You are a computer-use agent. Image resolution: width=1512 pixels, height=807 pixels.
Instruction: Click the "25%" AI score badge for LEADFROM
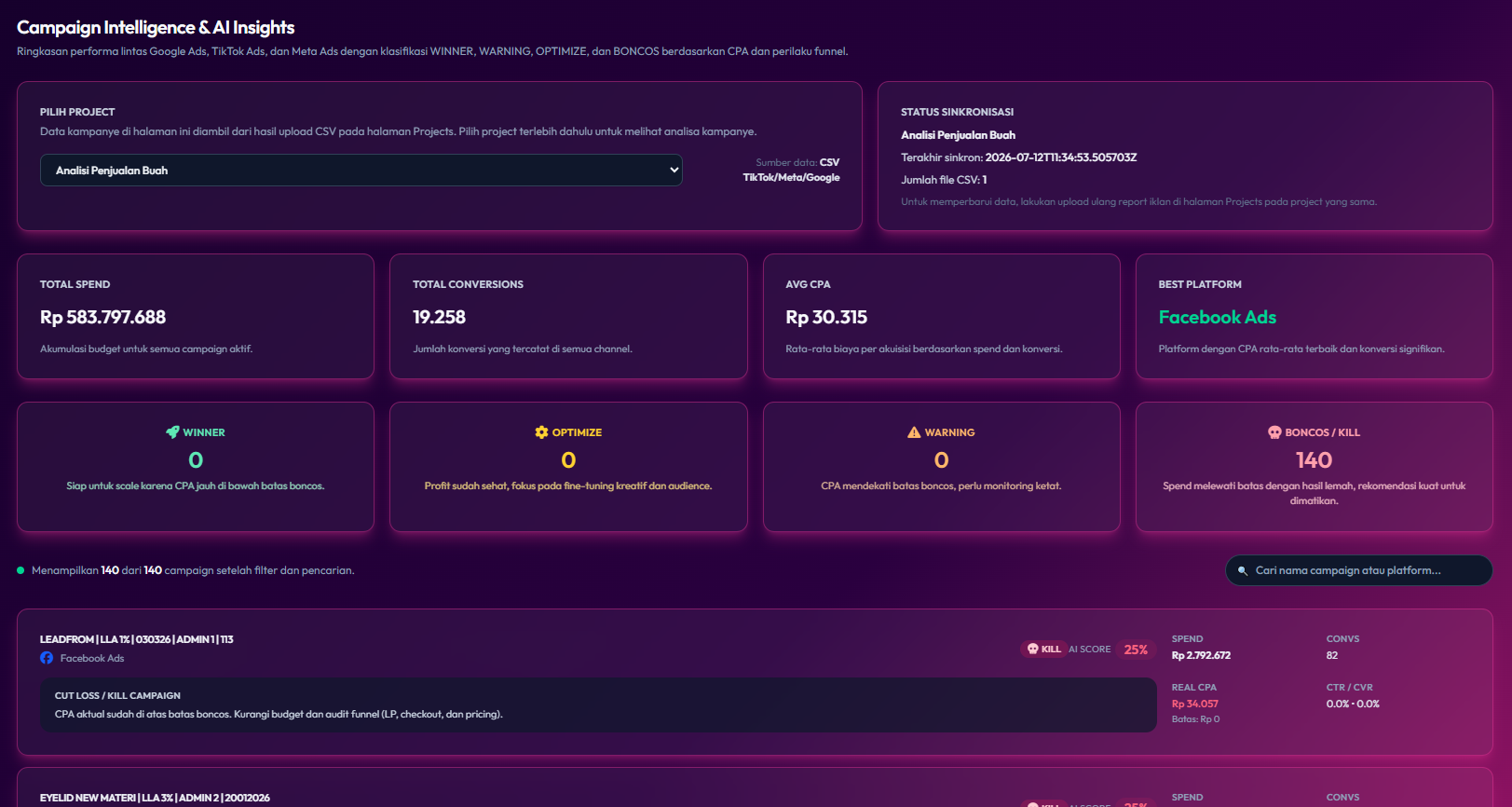click(1136, 650)
